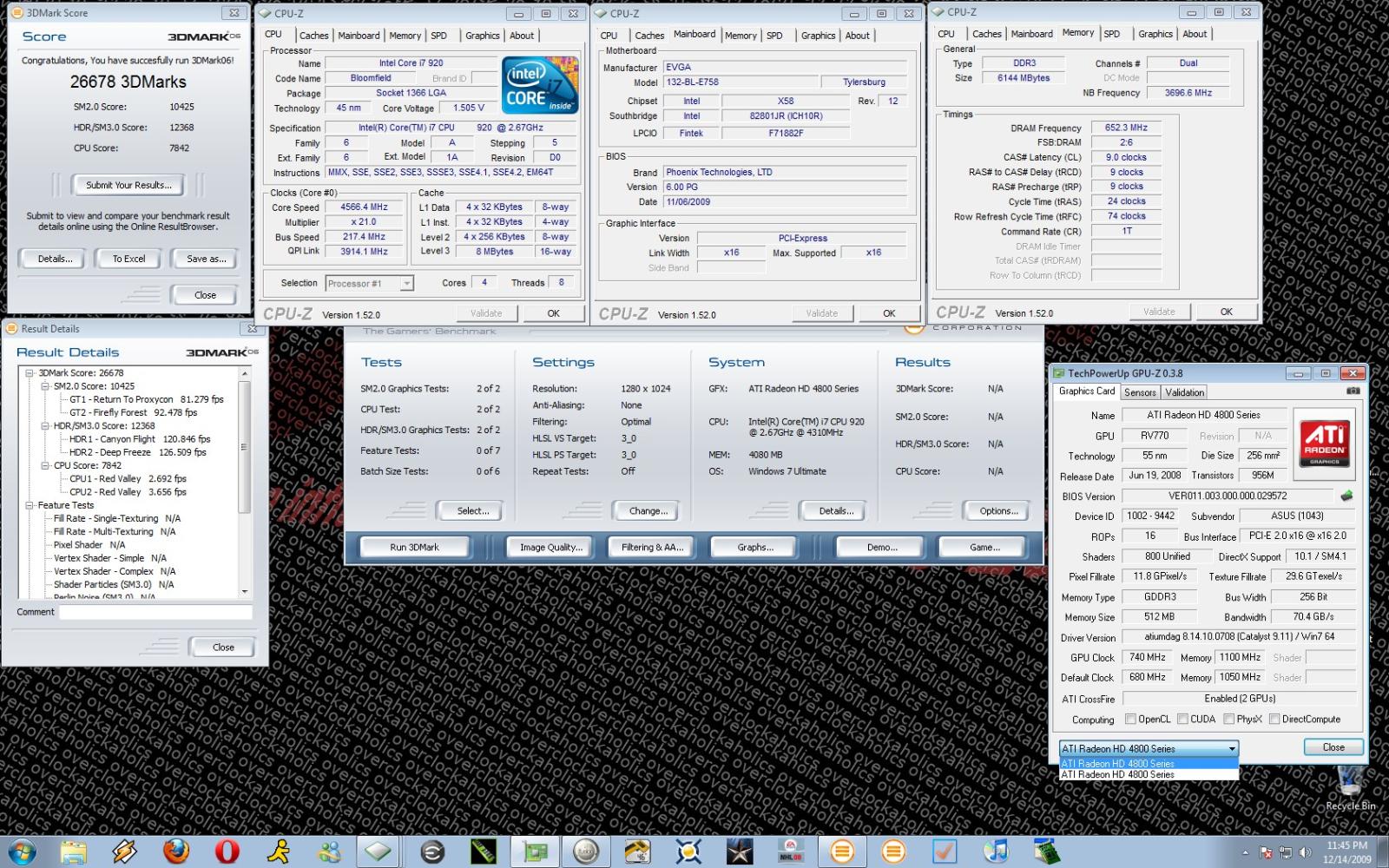This screenshot has width=1389, height=868.
Task: Collapse the Feature Tests tree node
Action: tap(30, 505)
